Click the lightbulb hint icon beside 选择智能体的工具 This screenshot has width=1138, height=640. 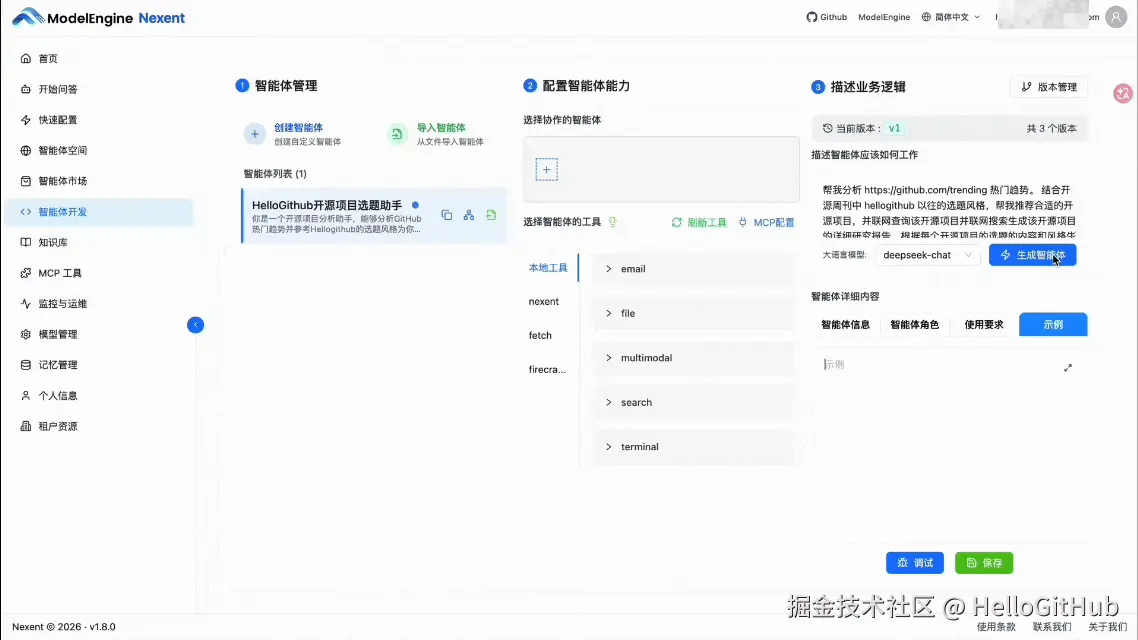[x=613, y=222]
